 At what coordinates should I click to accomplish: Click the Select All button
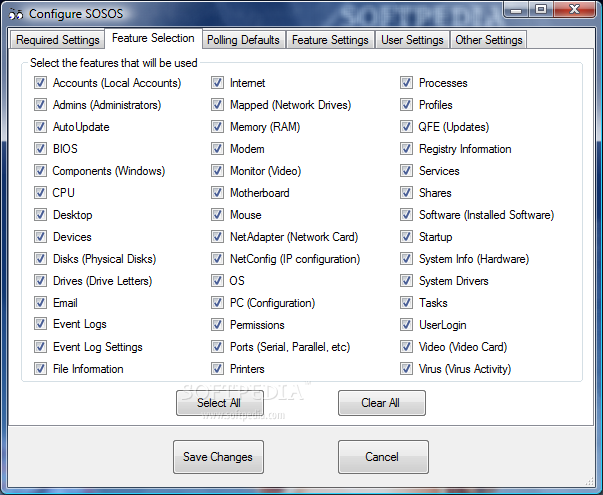220,403
